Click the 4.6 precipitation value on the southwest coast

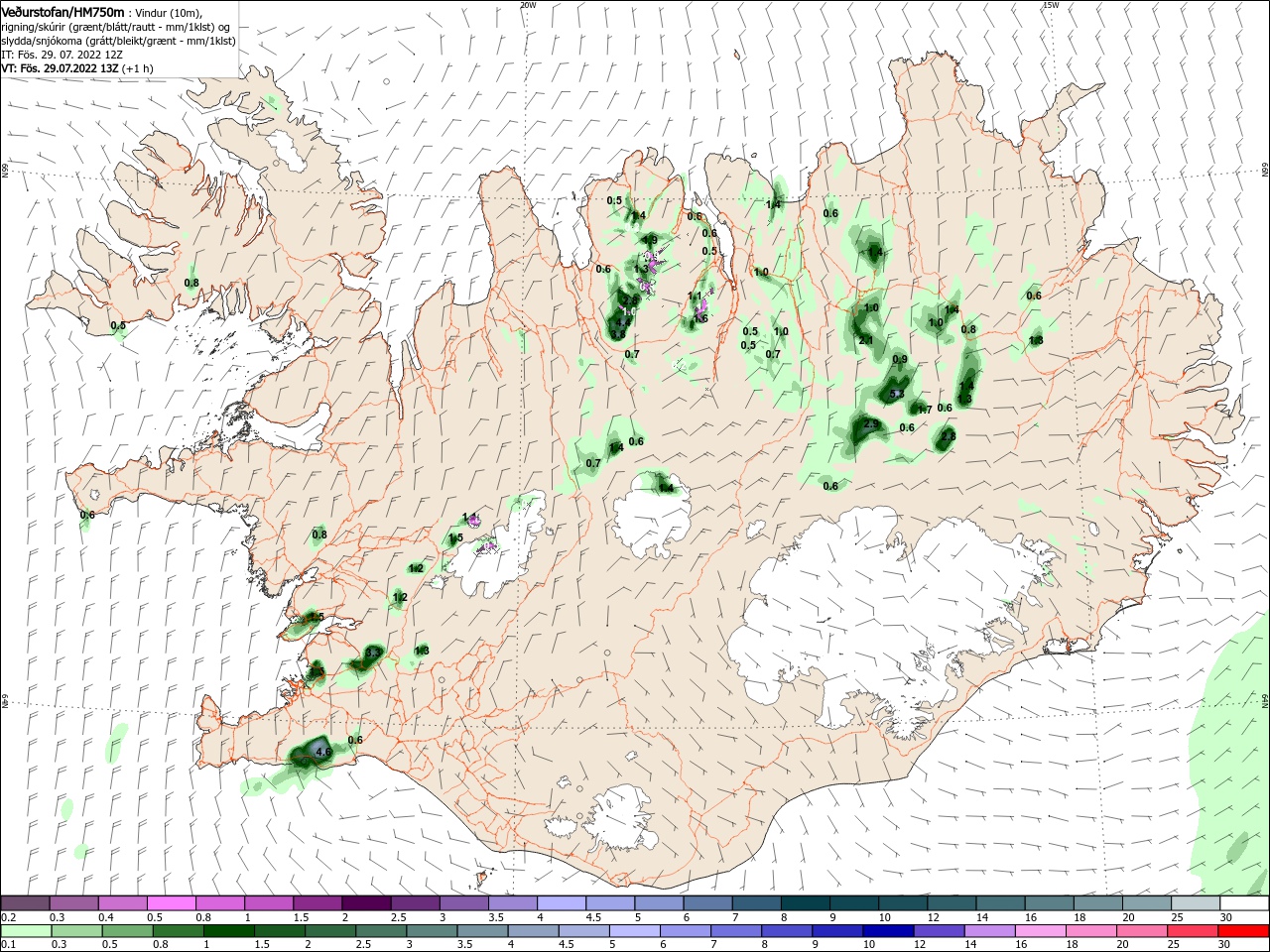tap(322, 753)
